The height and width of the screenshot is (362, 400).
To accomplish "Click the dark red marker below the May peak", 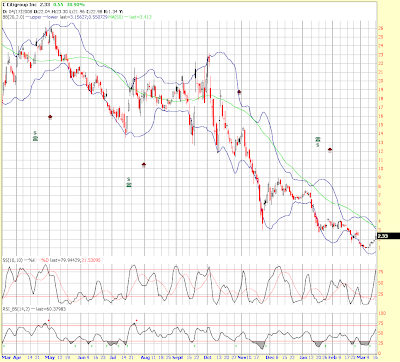I will 50,117.
